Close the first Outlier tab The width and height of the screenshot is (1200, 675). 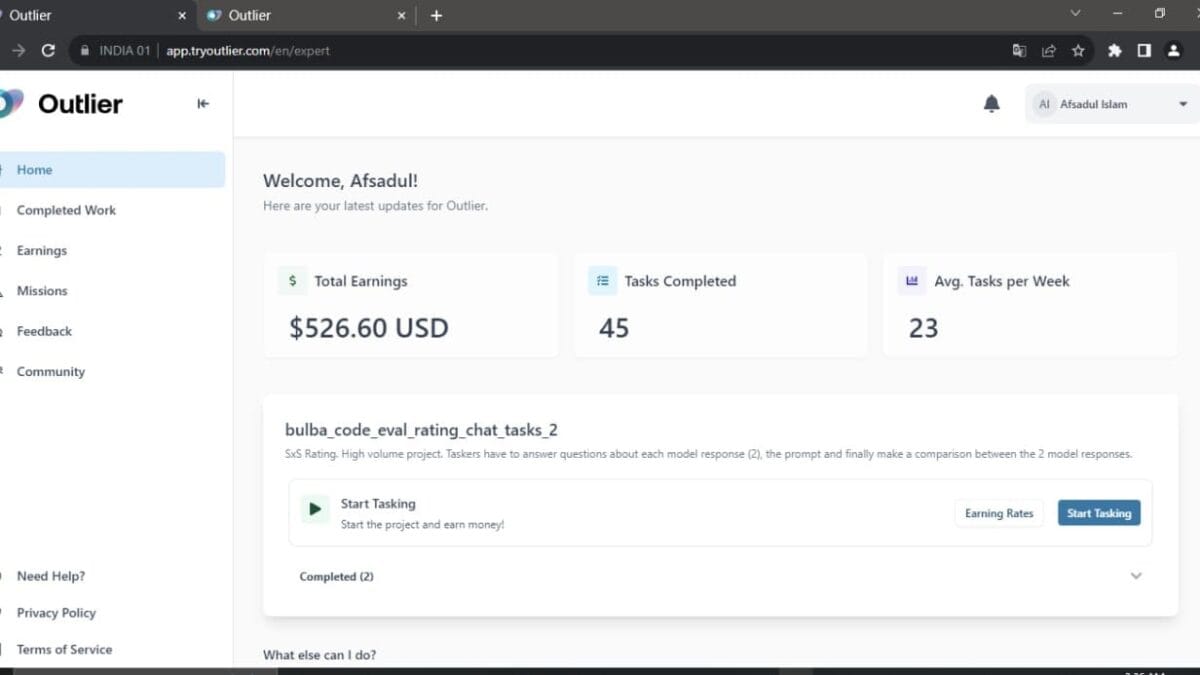(181, 15)
